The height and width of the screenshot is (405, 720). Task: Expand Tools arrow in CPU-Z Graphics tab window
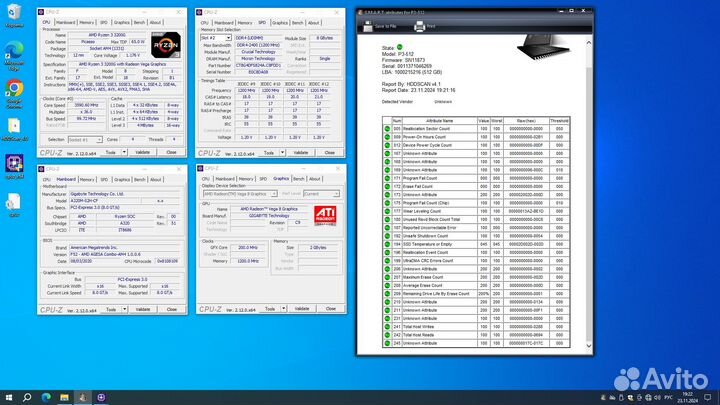click(283, 309)
